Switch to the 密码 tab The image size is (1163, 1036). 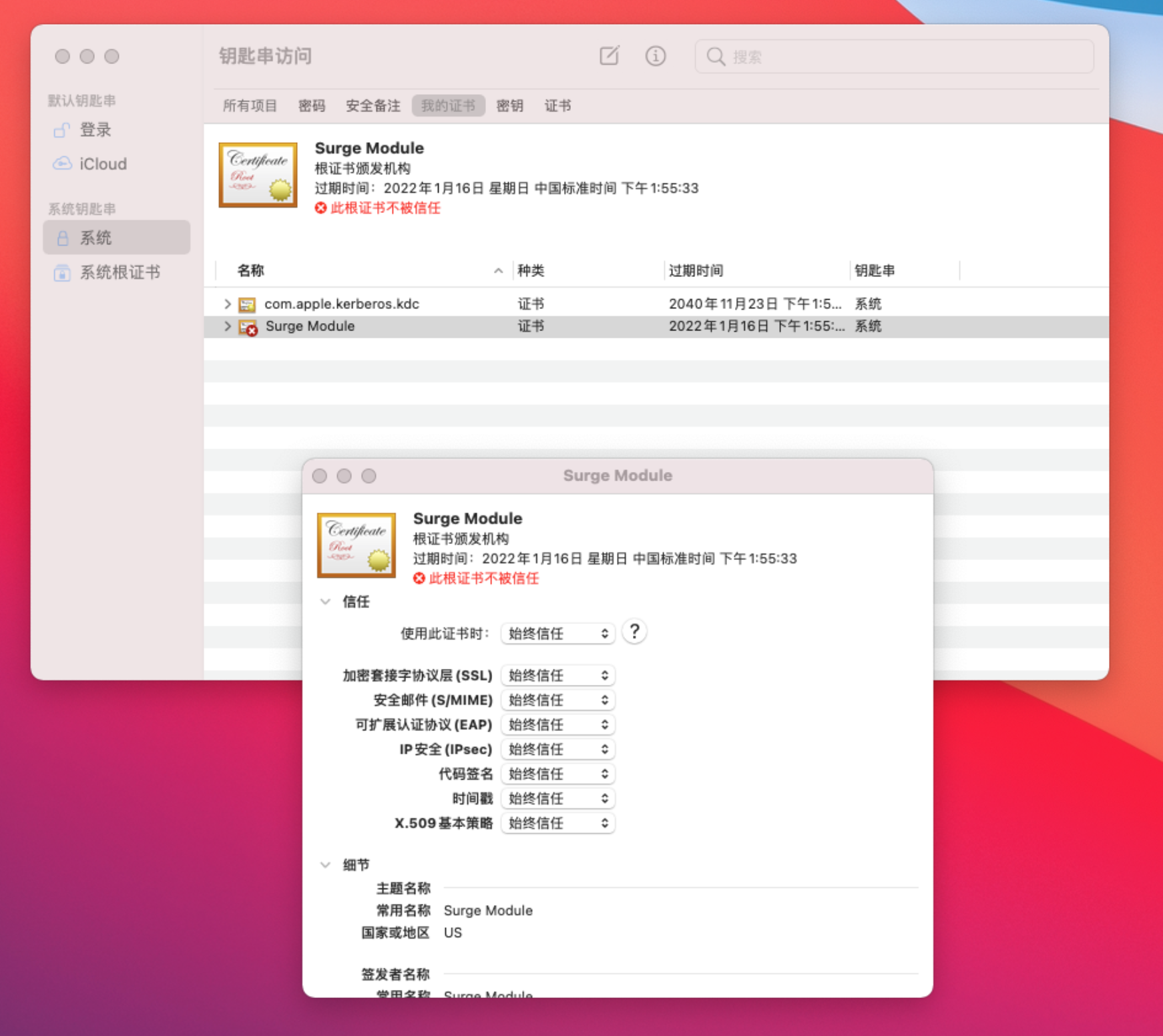click(x=312, y=106)
